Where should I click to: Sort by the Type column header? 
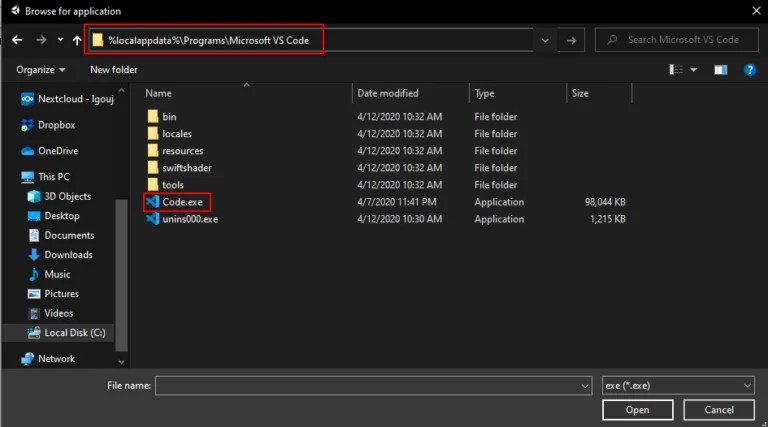(484, 93)
